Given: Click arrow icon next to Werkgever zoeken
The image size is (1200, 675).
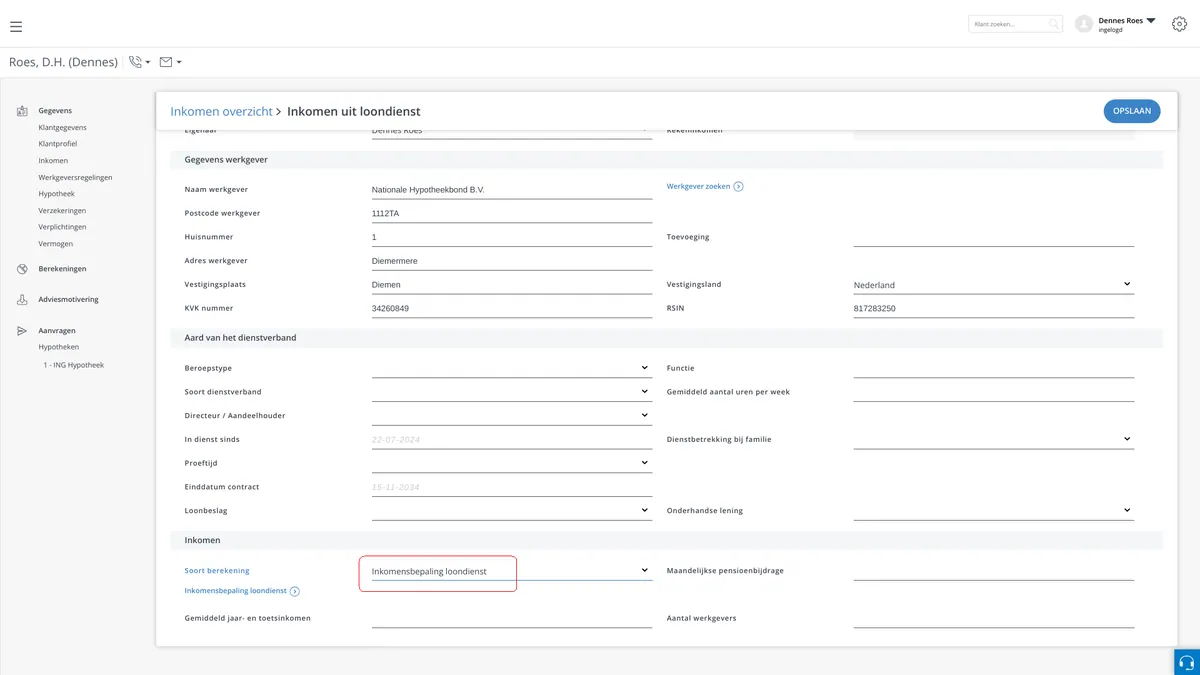Looking at the screenshot, I should tap(739, 186).
